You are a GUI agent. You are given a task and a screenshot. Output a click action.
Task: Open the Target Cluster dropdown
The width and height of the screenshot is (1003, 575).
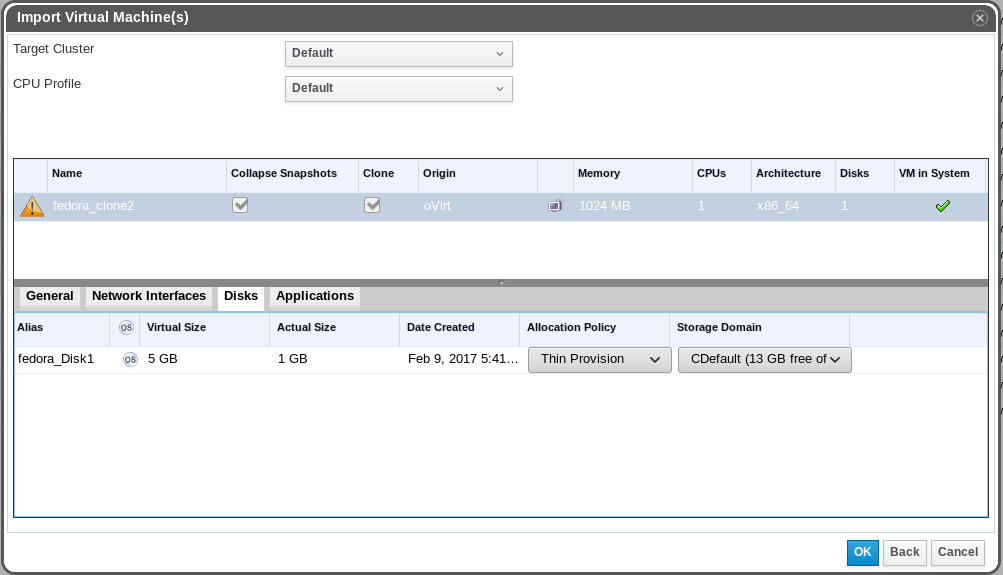click(x=398, y=53)
